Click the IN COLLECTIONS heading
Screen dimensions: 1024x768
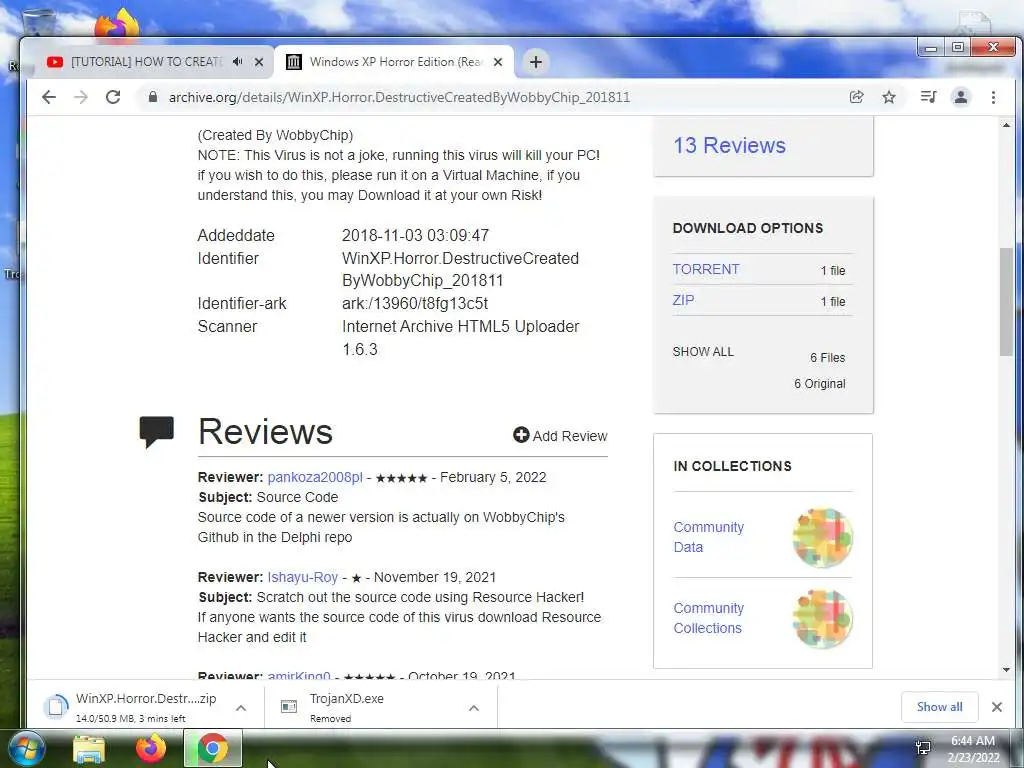[x=732, y=466]
